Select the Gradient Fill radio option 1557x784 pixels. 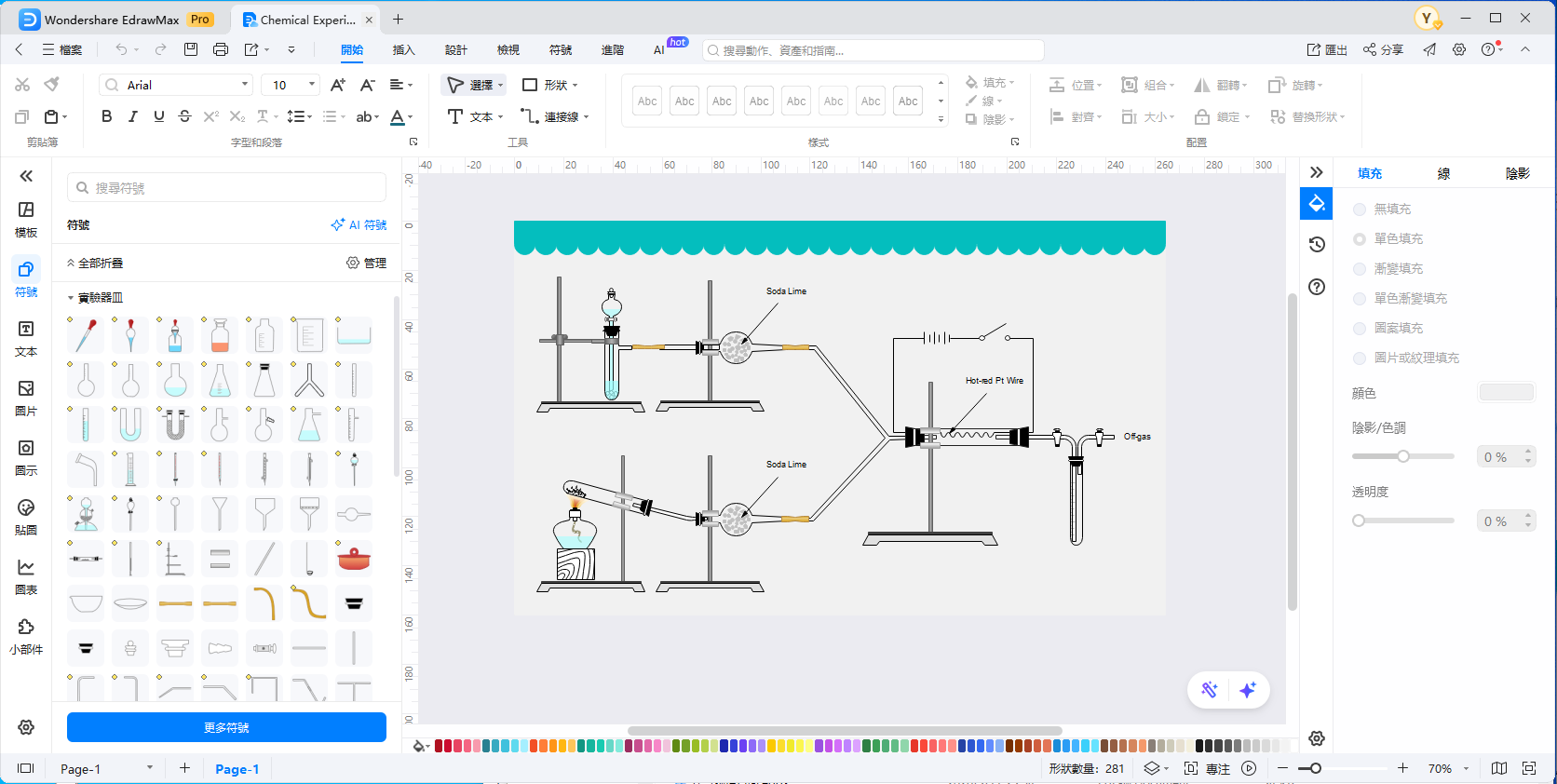coord(1360,269)
